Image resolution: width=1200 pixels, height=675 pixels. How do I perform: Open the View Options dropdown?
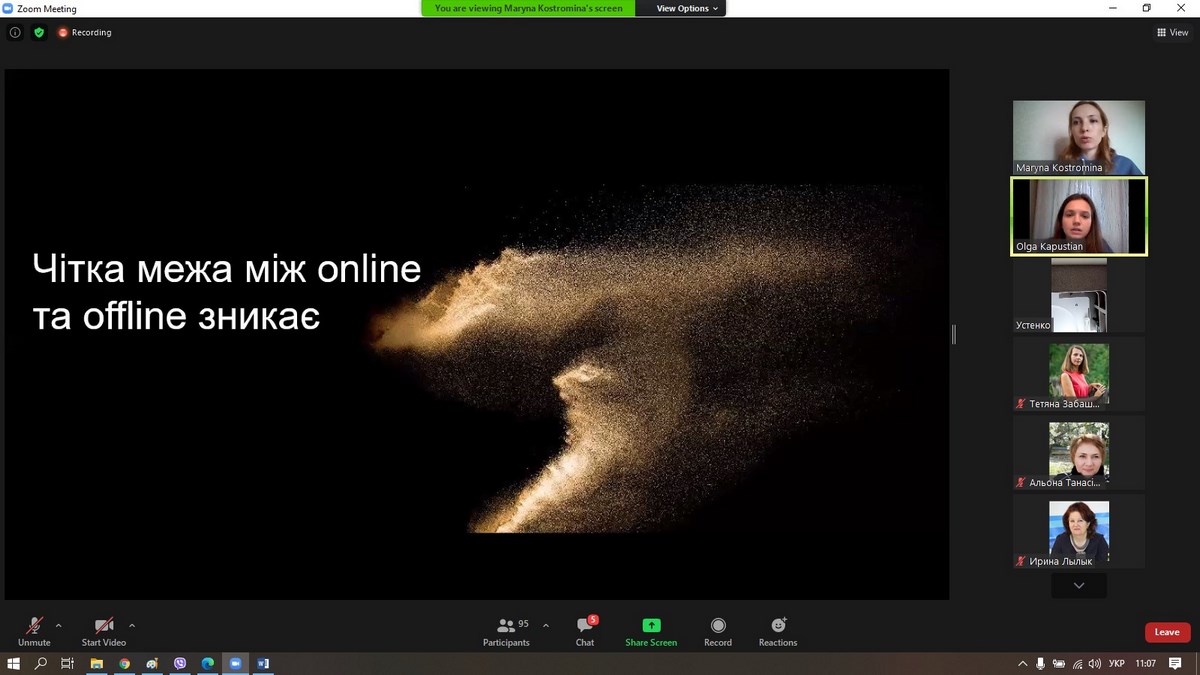click(687, 8)
